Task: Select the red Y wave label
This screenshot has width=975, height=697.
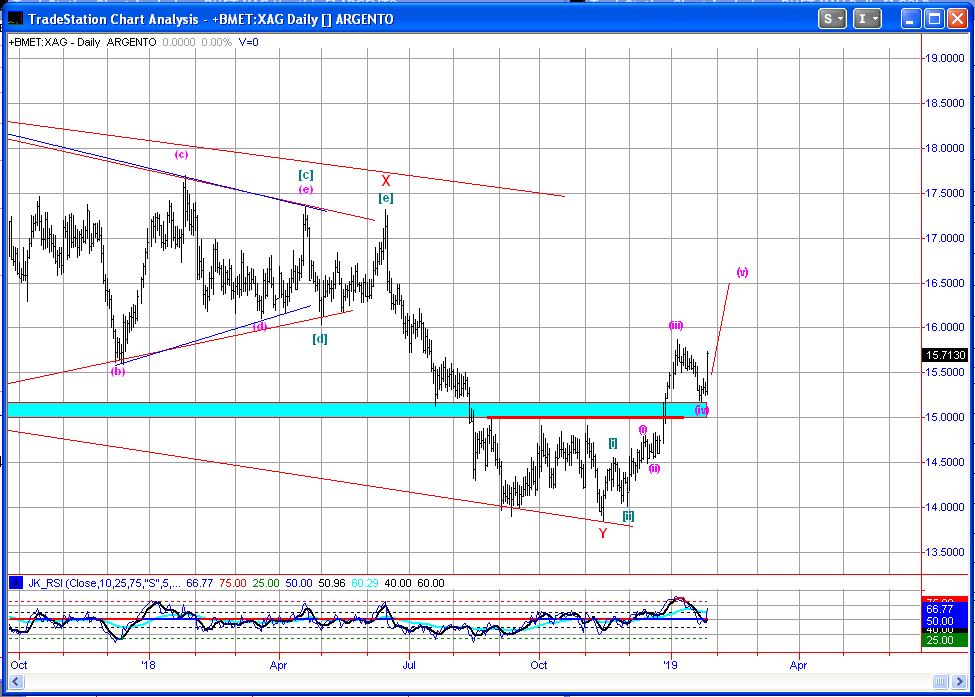Action: [603, 533]
